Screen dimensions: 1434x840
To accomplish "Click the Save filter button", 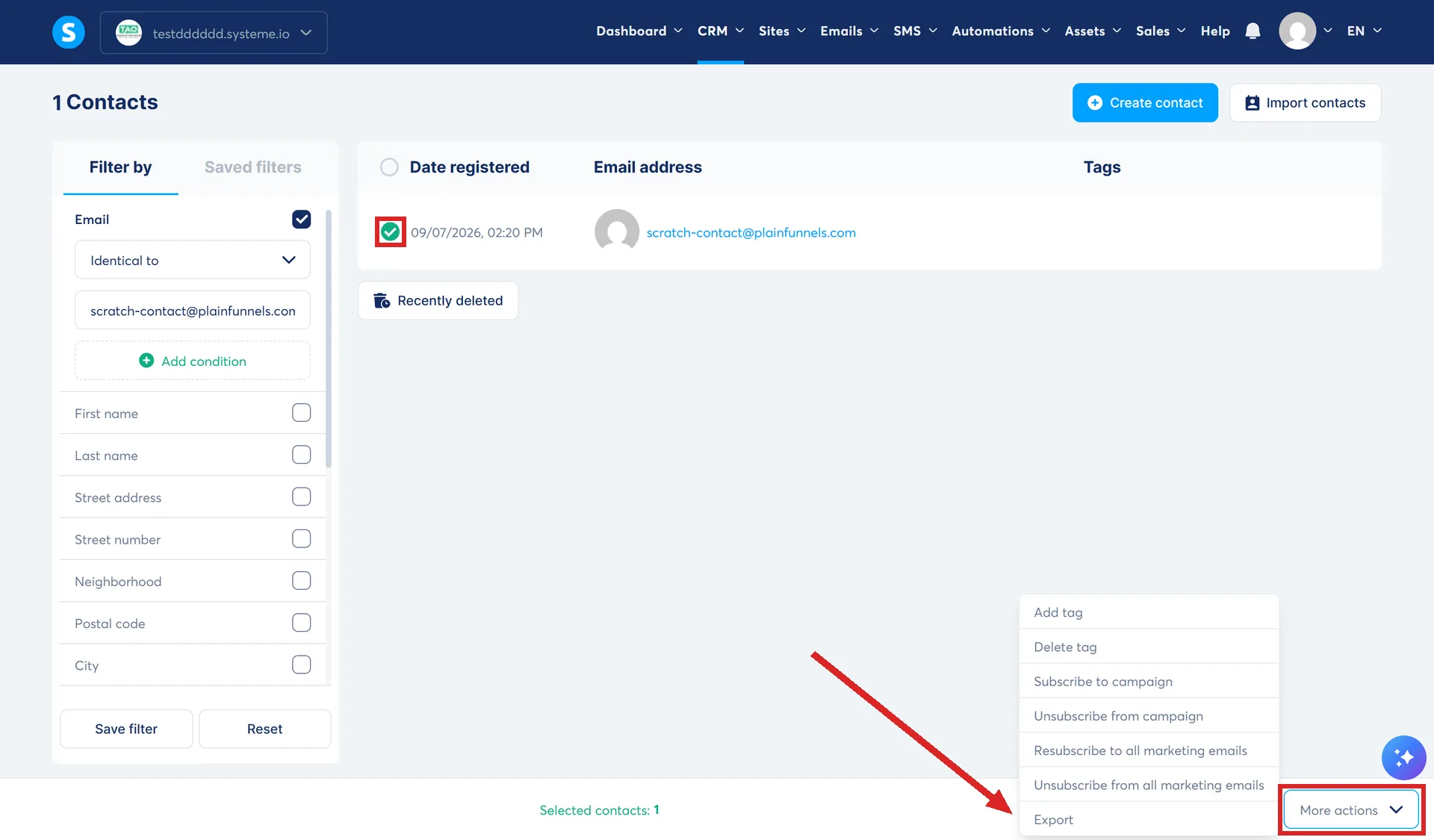I will click(126, 729).
